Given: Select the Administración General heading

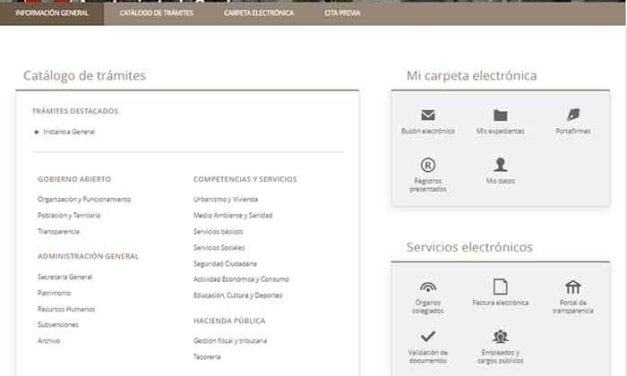Looking at the screenshot, I should [88, 256].
